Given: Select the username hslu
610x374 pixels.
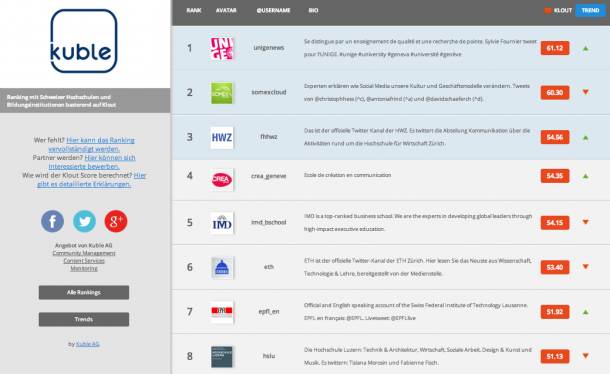Looking at the screenshot, I should (x=269, y=356).
